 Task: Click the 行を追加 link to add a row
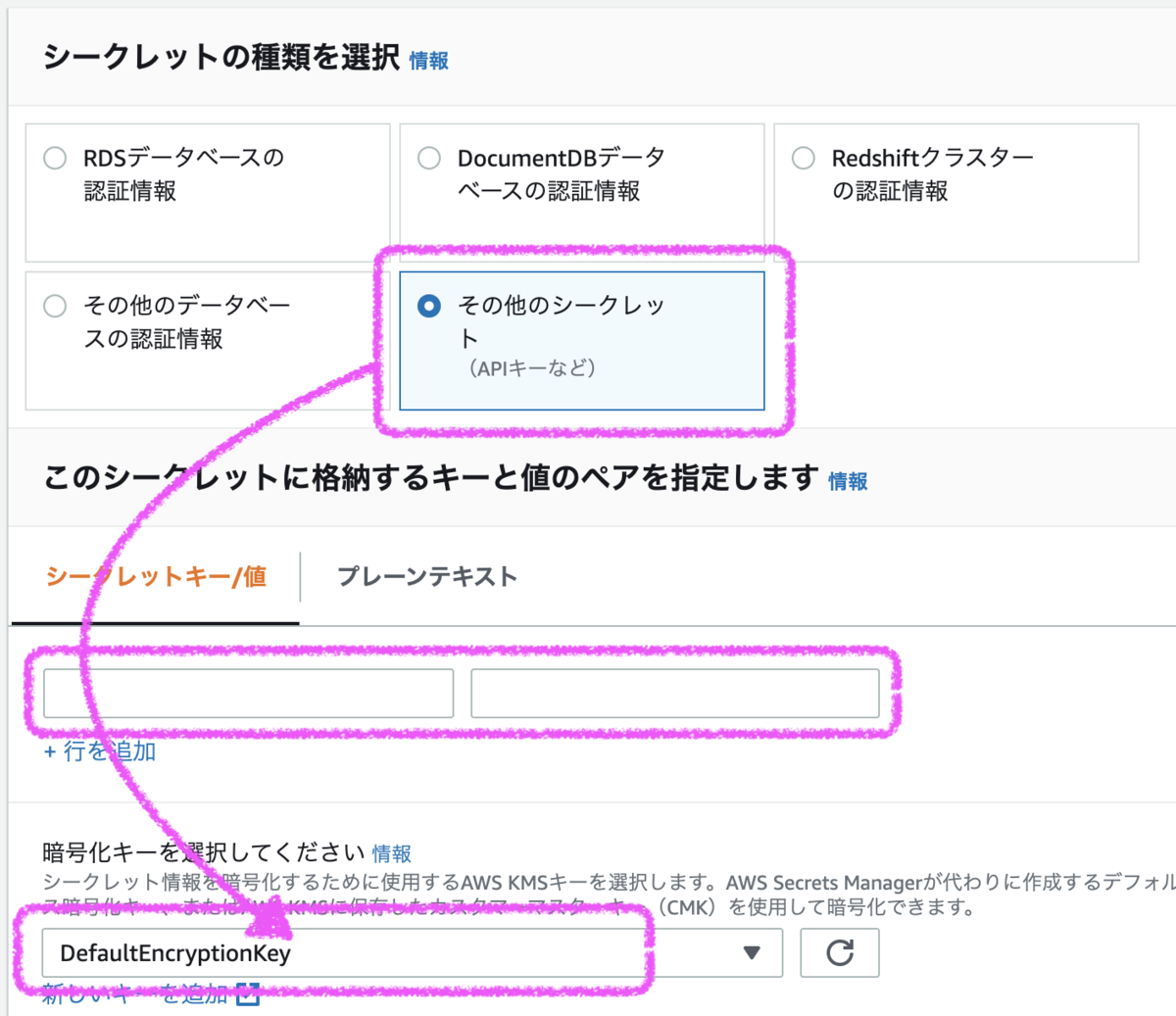tap(98, 751)
